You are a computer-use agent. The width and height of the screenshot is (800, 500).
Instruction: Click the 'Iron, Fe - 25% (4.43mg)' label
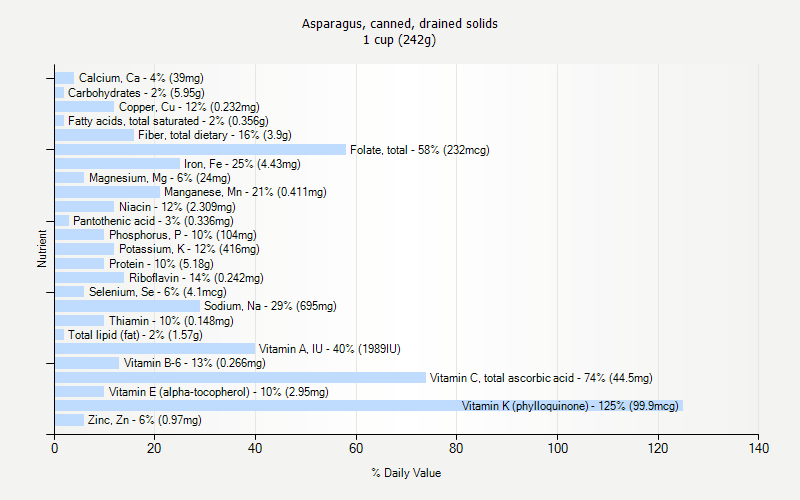[242, 164]
